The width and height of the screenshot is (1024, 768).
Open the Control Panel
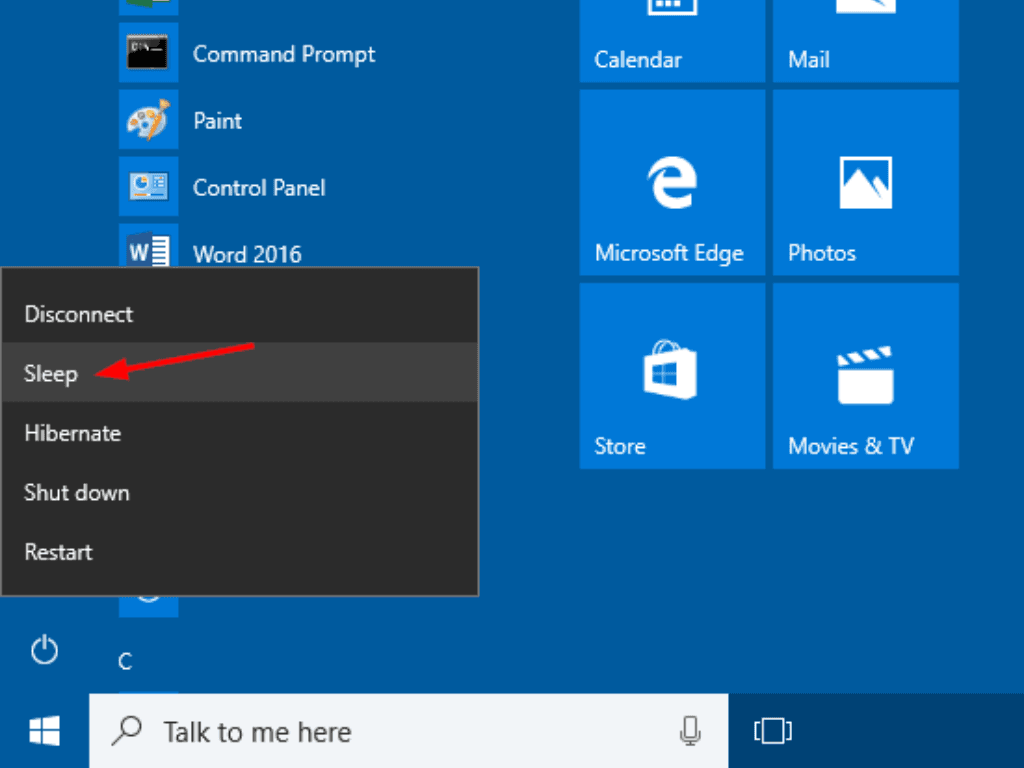(259, 187)
